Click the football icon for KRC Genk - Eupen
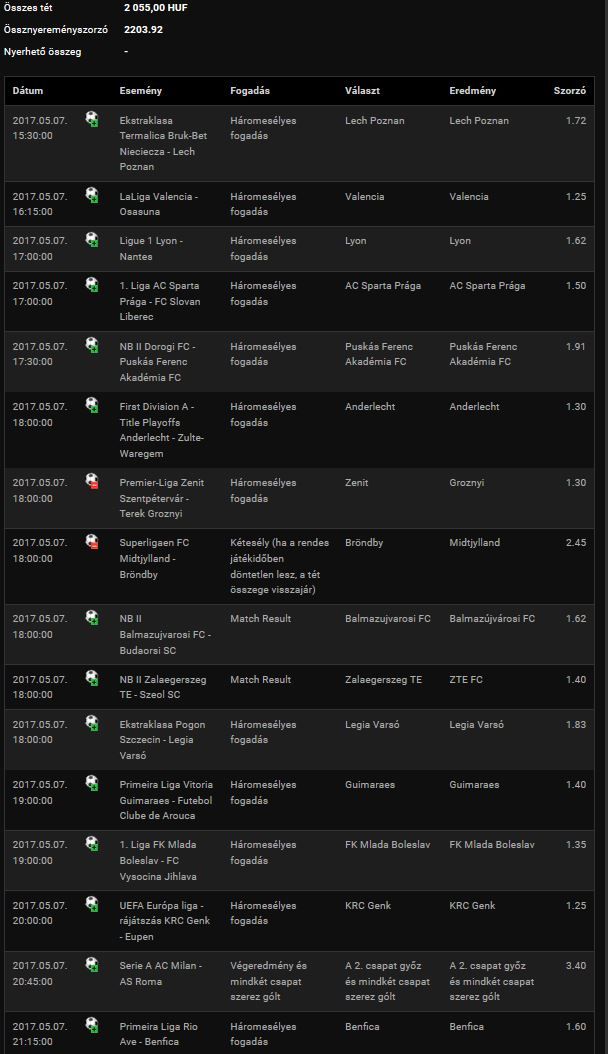The height and width of the screenshot is (1054, 608). coord(92,904)
